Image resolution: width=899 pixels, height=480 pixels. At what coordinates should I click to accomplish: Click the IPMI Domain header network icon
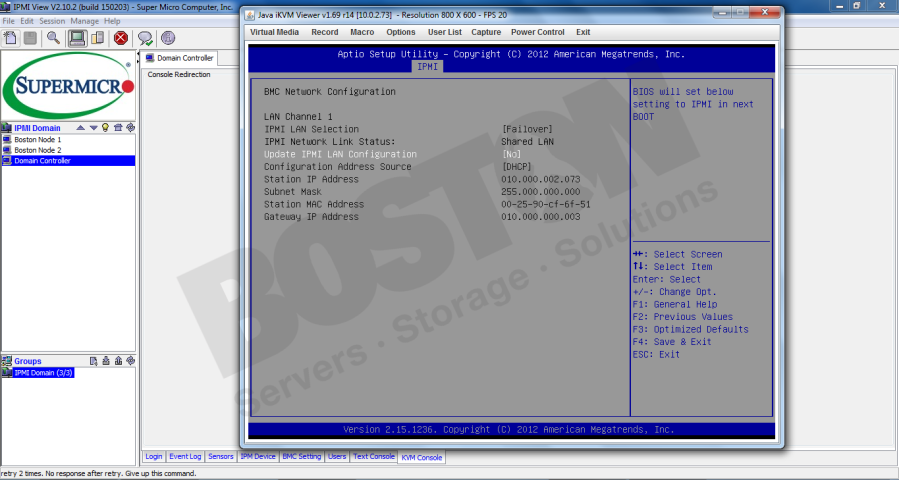[x=7, y=128]
